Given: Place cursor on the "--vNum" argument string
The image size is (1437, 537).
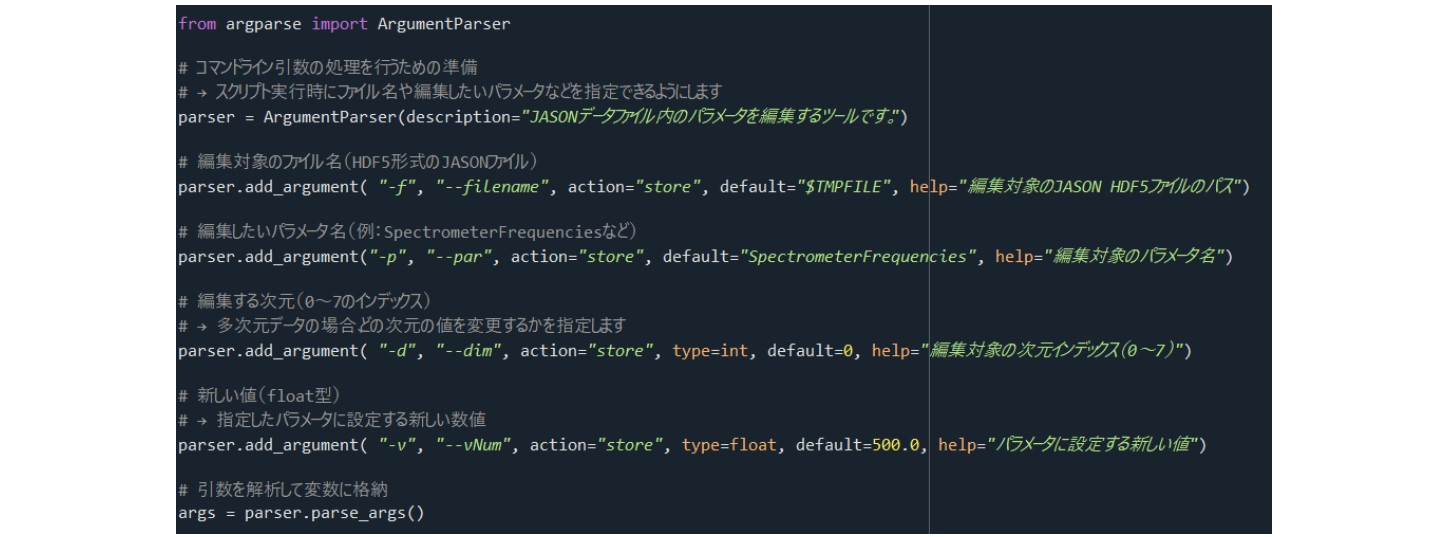Looking at the screenshot, I should (473, 445).
